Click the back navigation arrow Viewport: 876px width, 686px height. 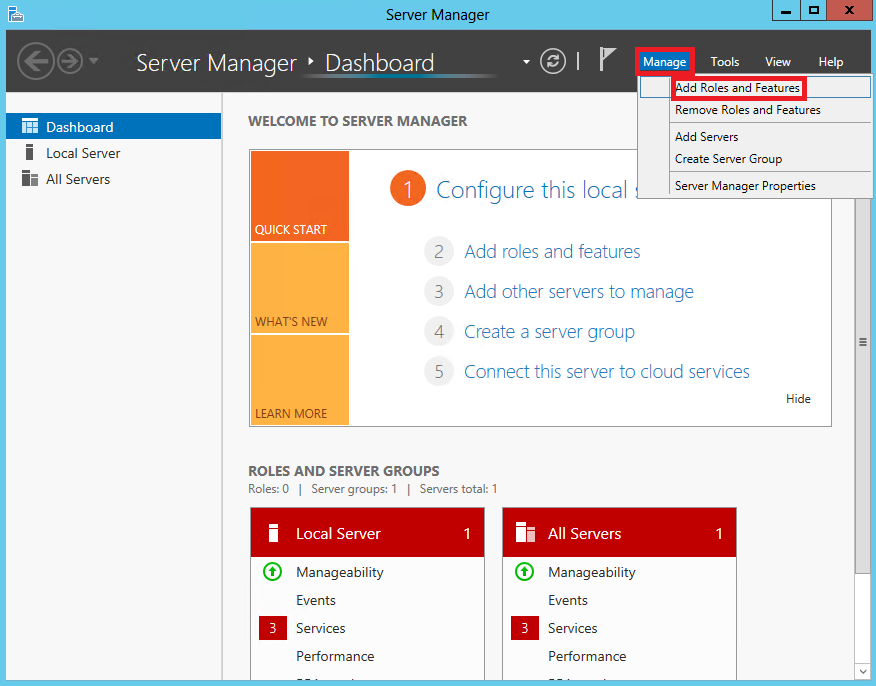36,61
